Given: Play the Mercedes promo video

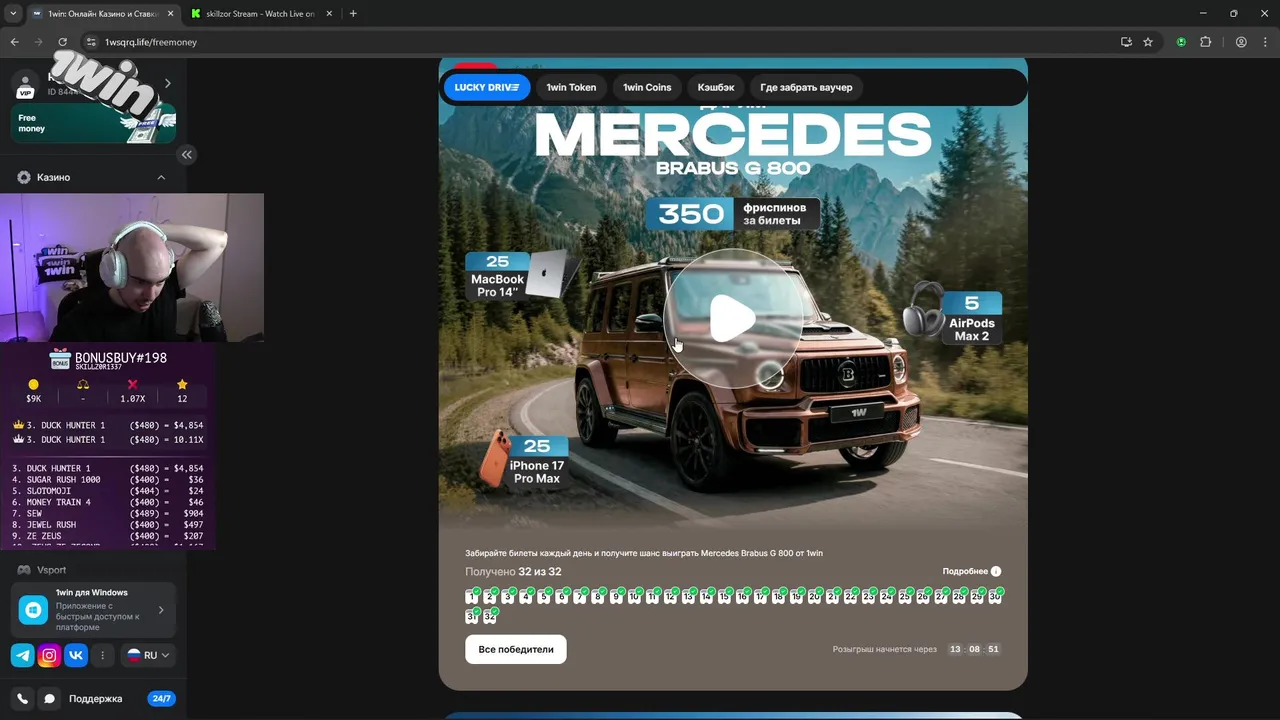Looking at the screenshot, I should click(x=733, y=319).
